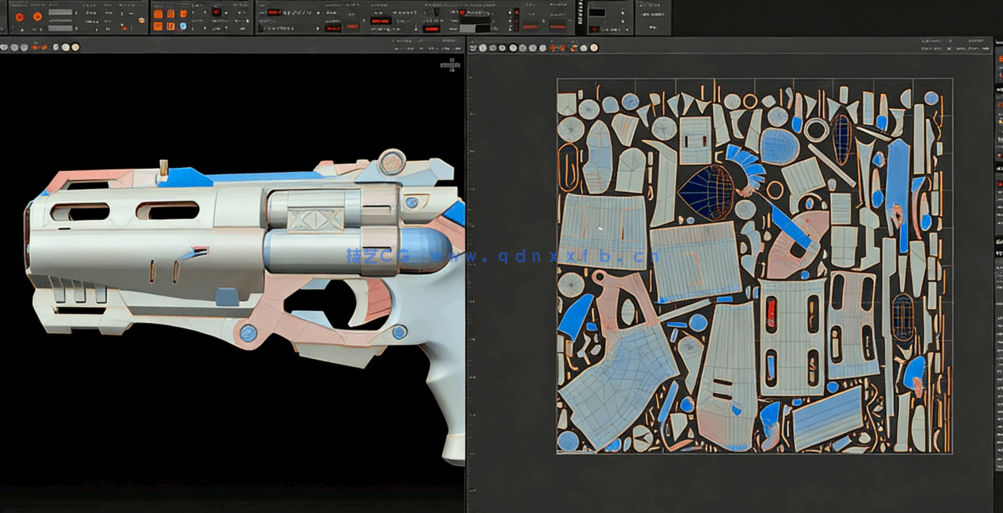Click the second orange circular icon in top-left panel
1003x513 pixels.
[x=37, y=16]
